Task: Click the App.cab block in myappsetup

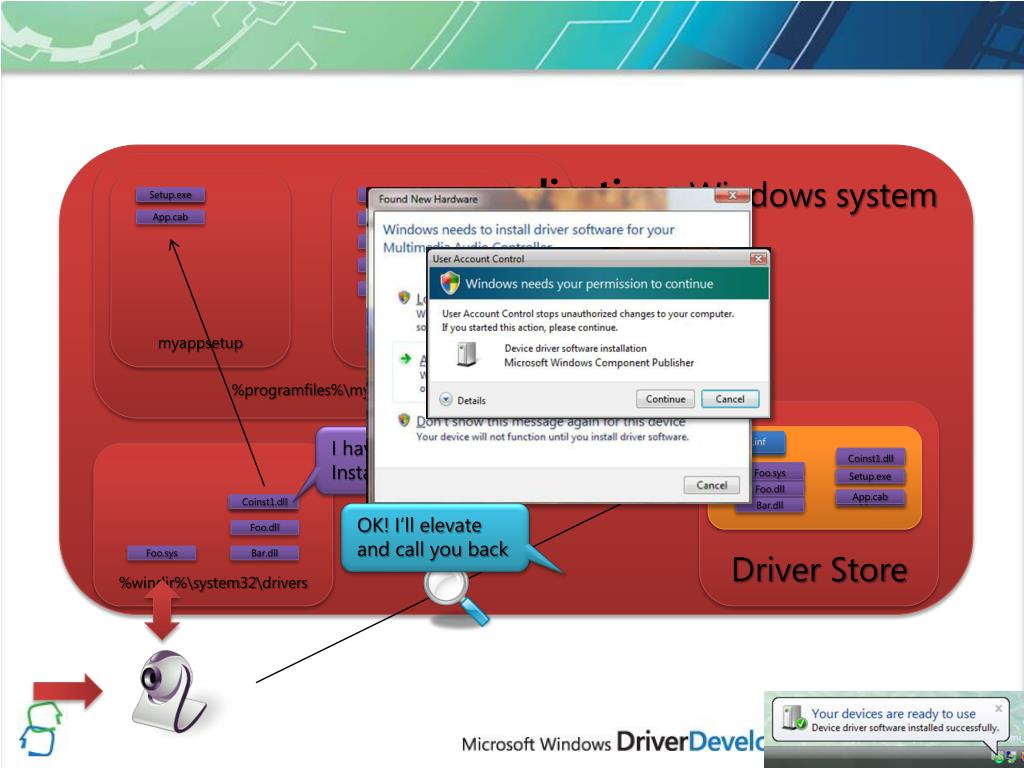Action: click(170, 217)
